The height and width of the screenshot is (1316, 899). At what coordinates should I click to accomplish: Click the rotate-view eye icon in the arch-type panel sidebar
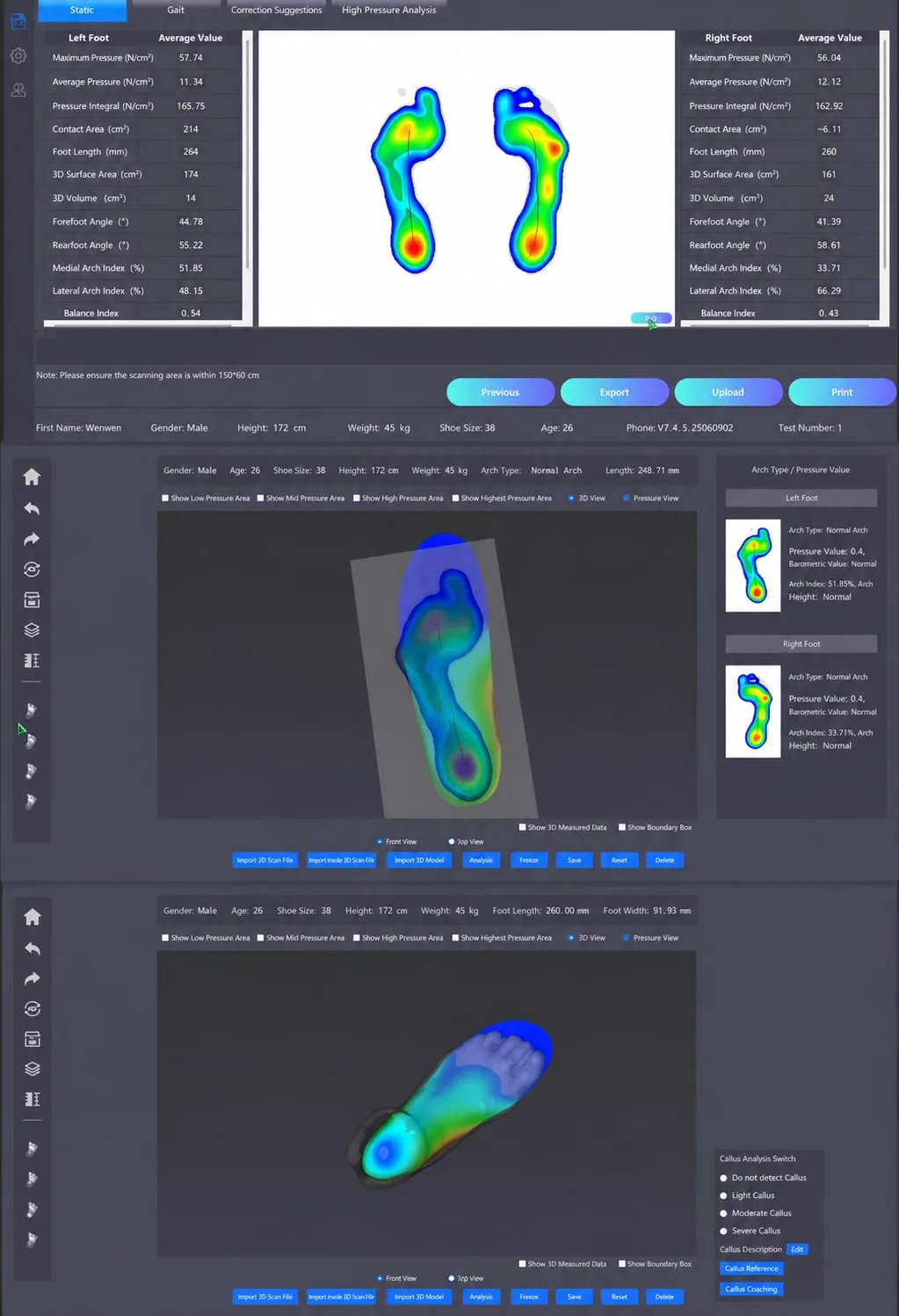tap(32, 569)
